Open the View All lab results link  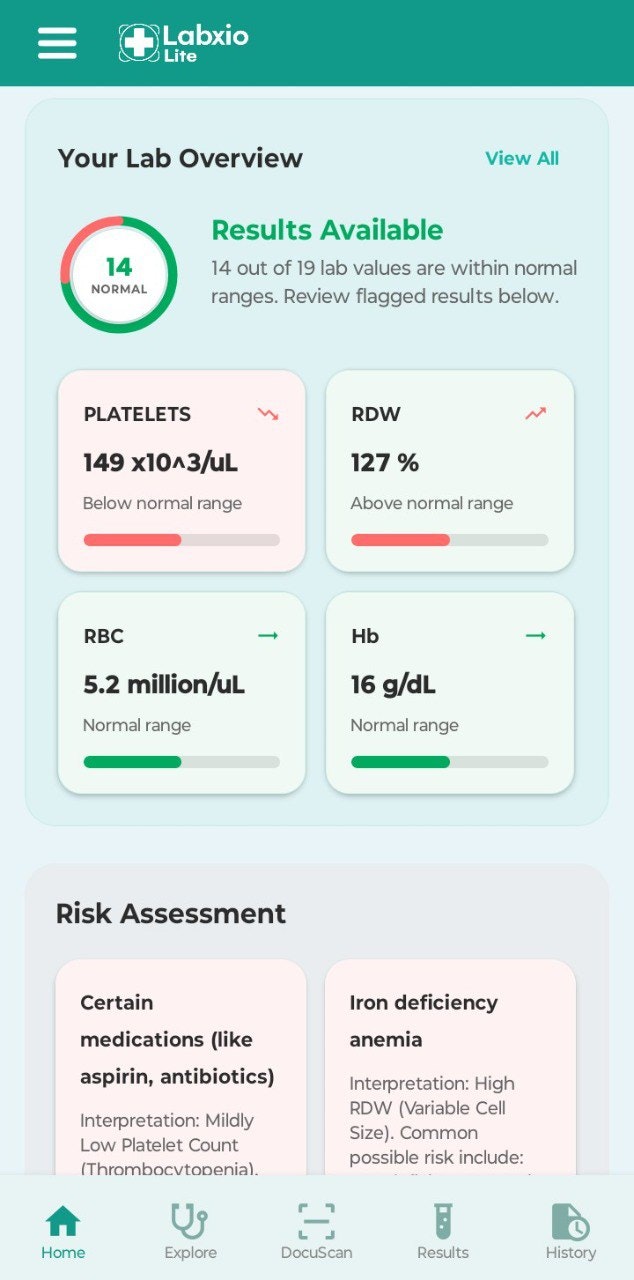pyautogui.click(x=522, y=158)
